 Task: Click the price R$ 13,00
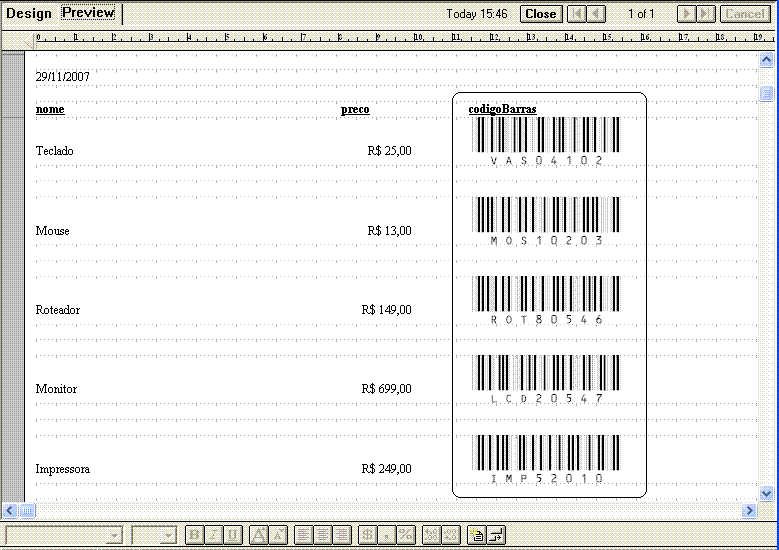coord(390,231)
